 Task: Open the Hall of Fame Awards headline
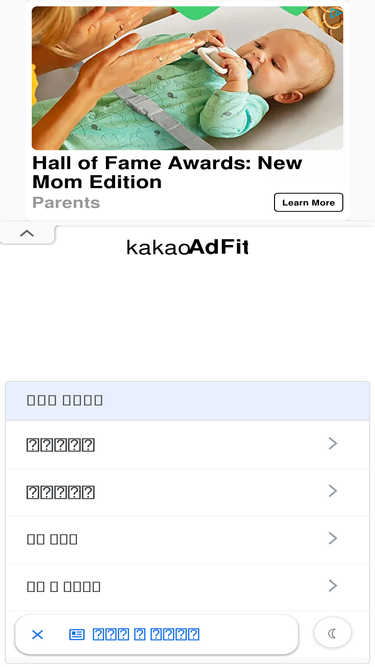click(167, 172)
